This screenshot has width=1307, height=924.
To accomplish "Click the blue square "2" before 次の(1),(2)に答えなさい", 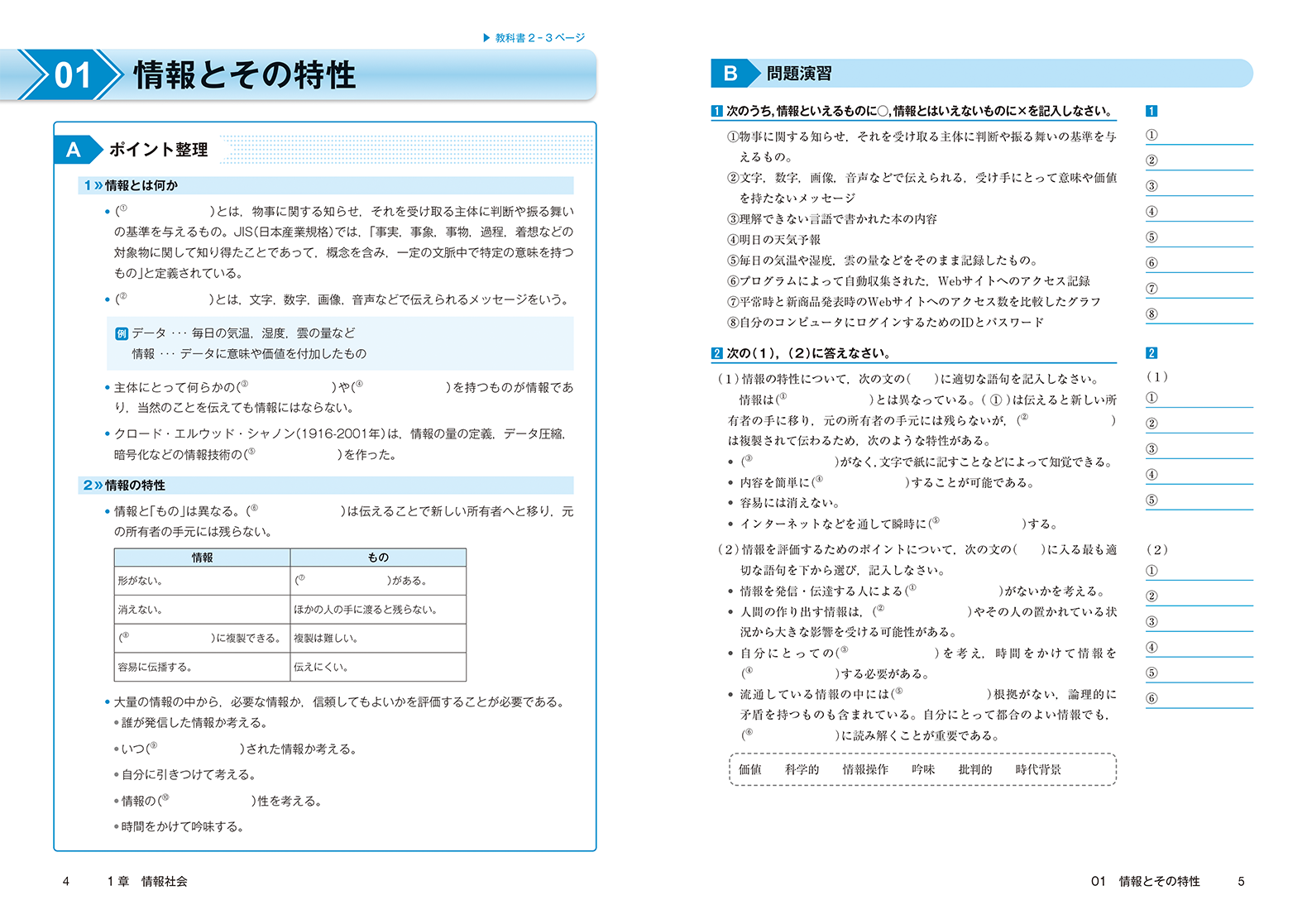I will pyautogui.click(x=717, y=353).
